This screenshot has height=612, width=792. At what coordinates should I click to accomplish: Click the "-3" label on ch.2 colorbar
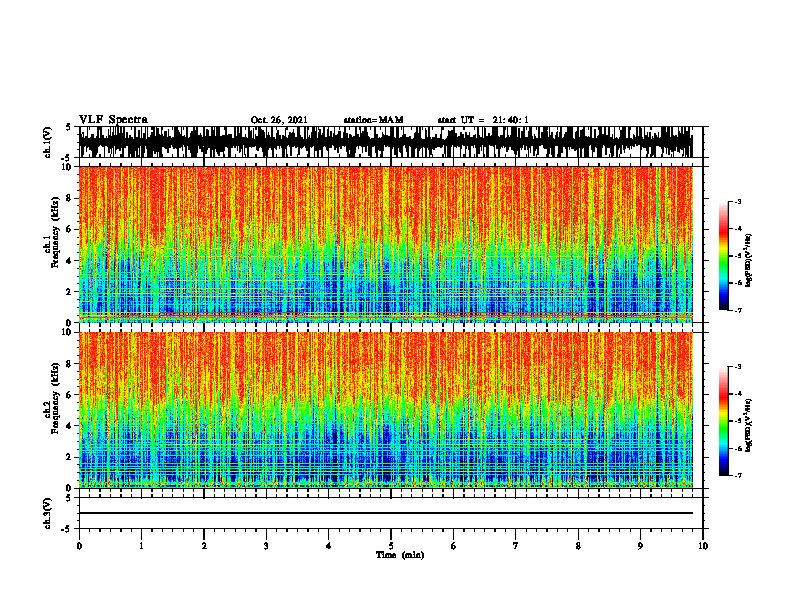click(x=738, y=367)
